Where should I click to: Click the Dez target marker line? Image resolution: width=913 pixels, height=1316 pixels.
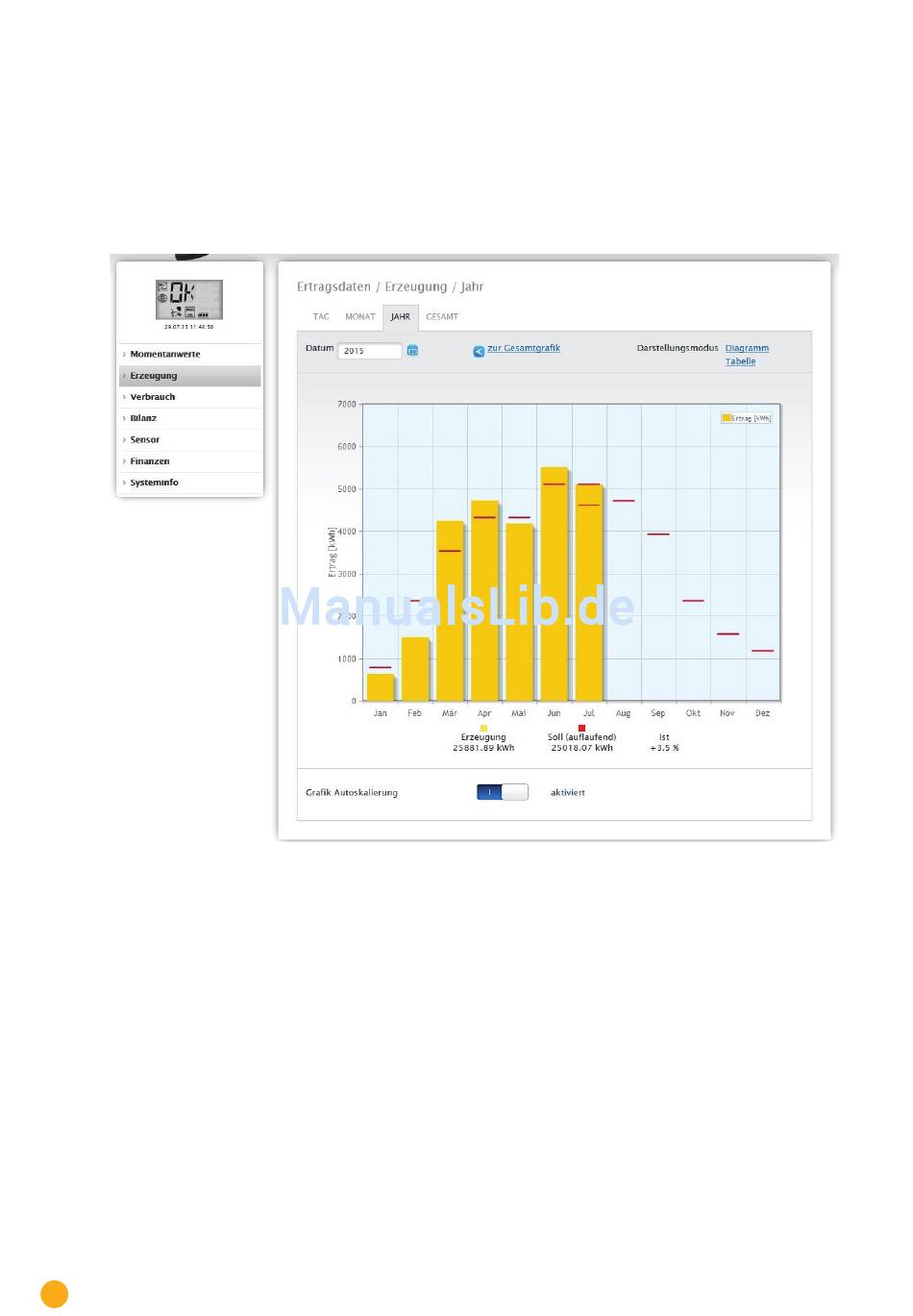pos(762,651)
